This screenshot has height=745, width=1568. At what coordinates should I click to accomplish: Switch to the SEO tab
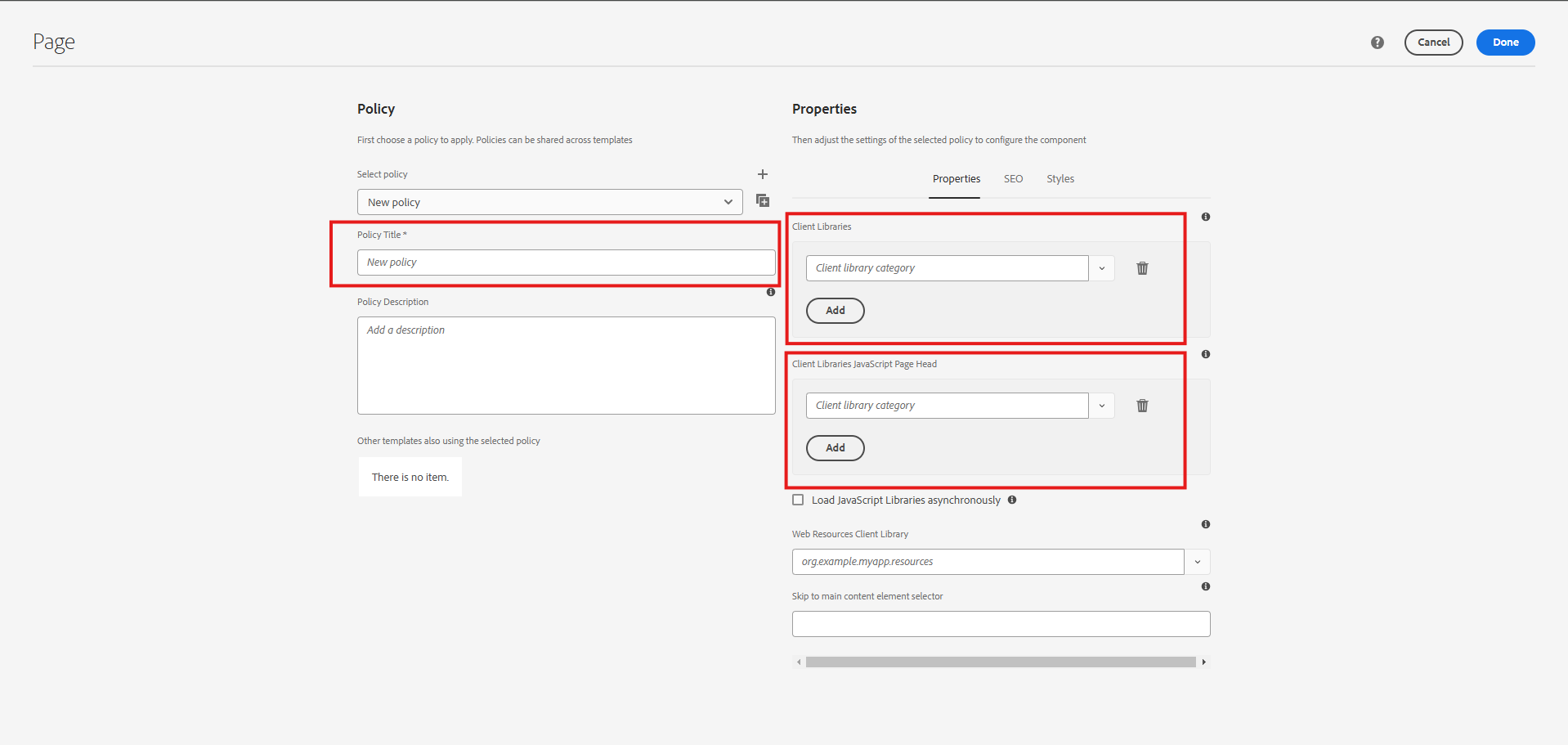click(x=1013, y=179)
